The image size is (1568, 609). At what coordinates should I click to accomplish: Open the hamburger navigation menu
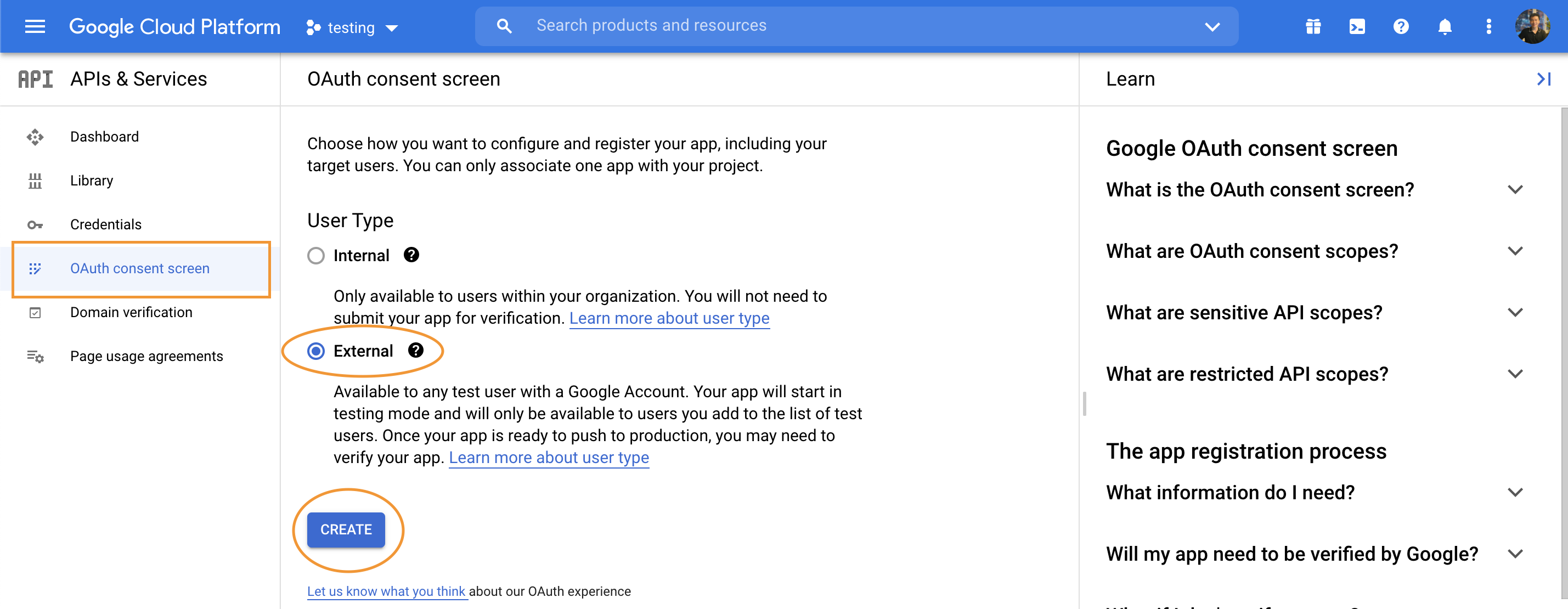tap(35, 26)
